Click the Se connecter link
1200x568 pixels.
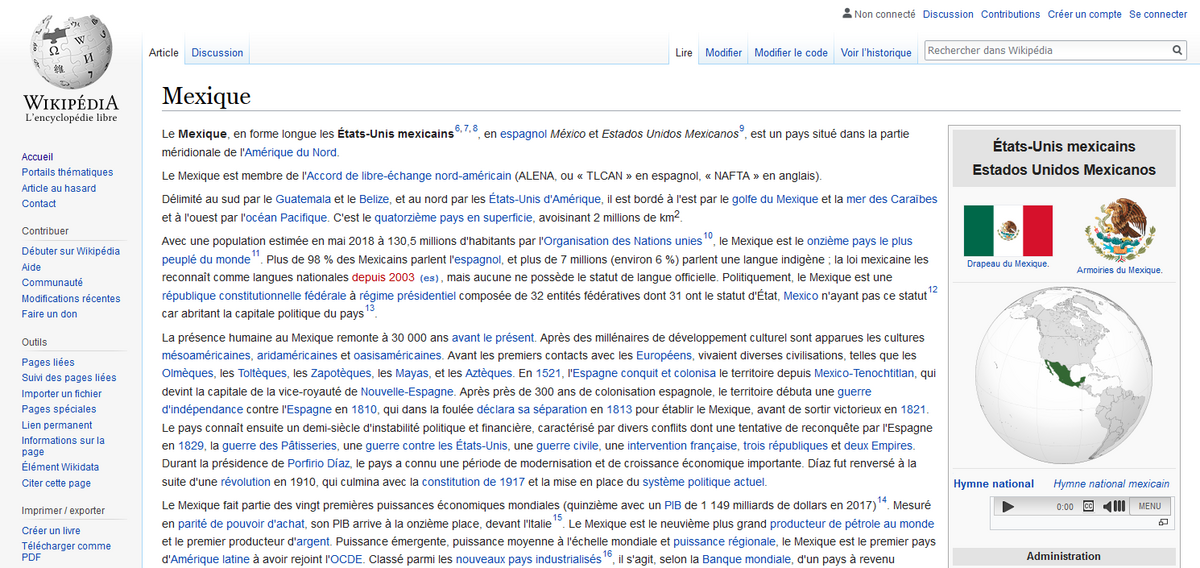coord(1158,14)
